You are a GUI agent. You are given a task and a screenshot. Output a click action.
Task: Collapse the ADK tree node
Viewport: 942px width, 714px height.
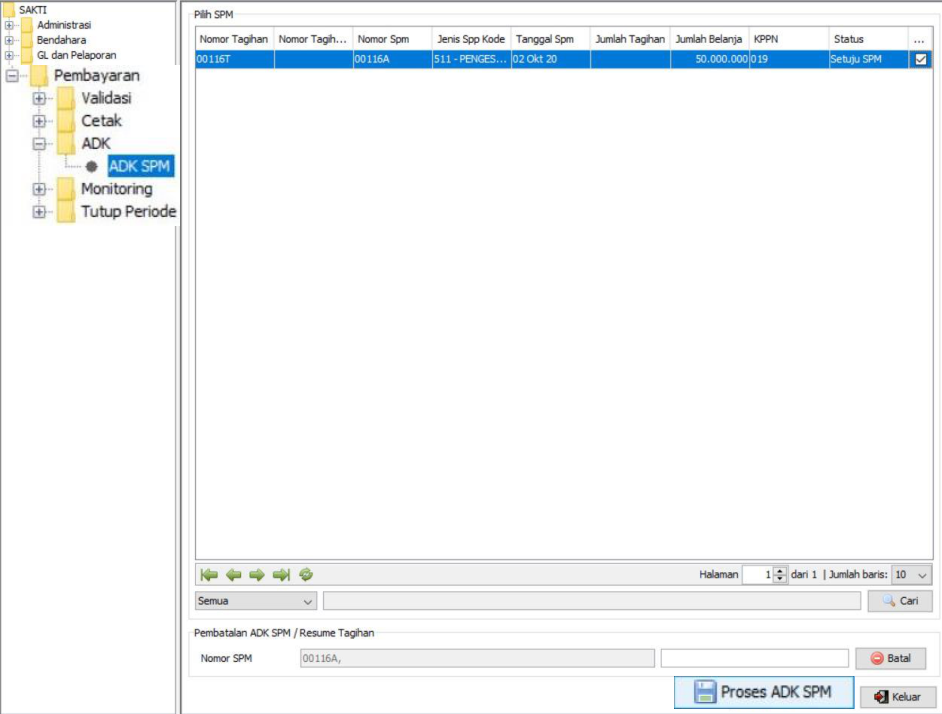point(39,144)
